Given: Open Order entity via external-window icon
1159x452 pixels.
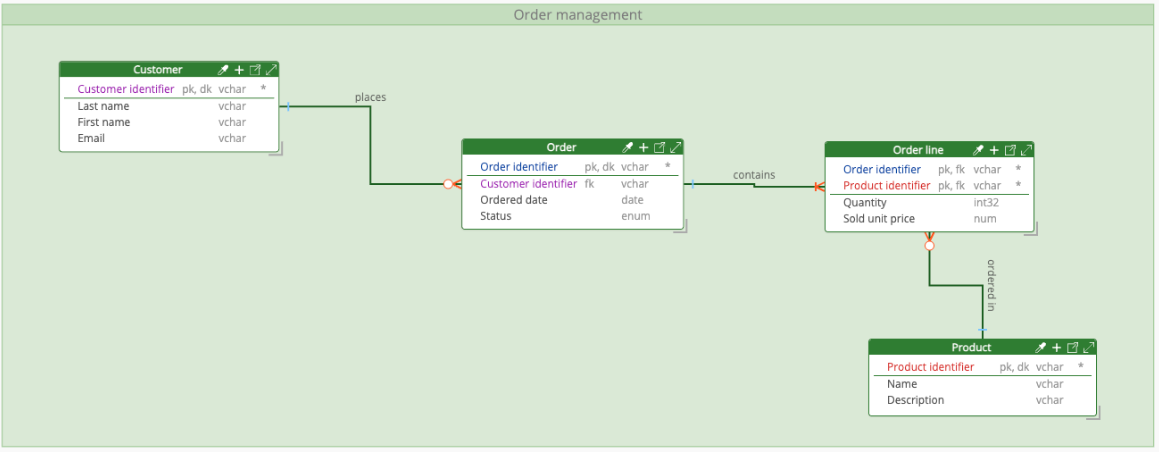Looking at the screenshot, I should tap(660, 148).
